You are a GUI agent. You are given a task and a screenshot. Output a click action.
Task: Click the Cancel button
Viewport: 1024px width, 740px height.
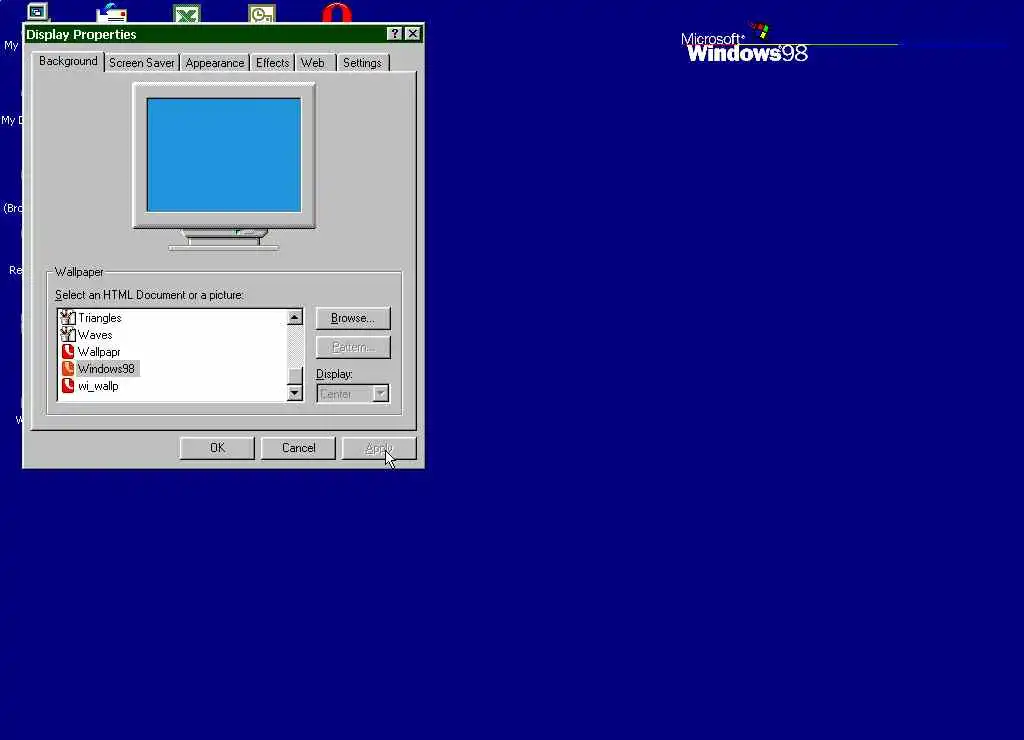(298, 448)
